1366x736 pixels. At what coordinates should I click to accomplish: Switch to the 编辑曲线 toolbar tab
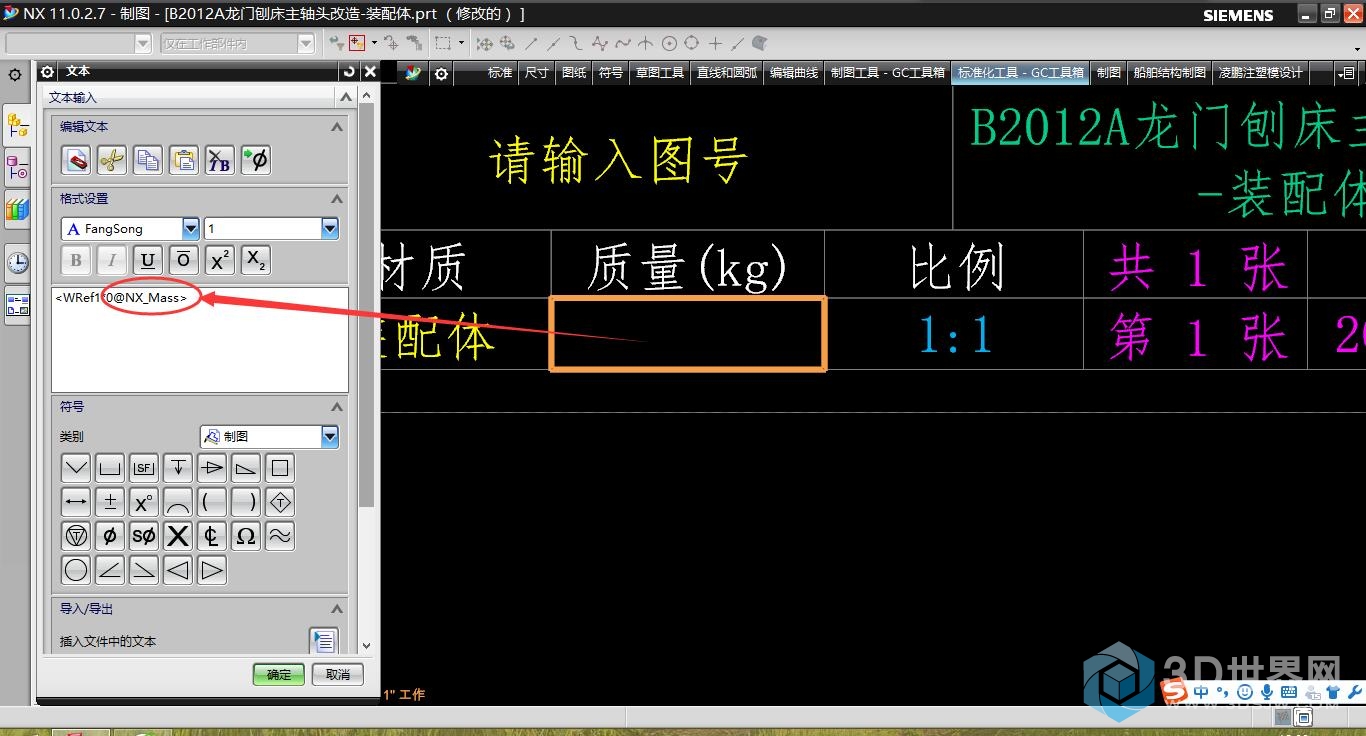pyautogui.click(x=794, y=73)
